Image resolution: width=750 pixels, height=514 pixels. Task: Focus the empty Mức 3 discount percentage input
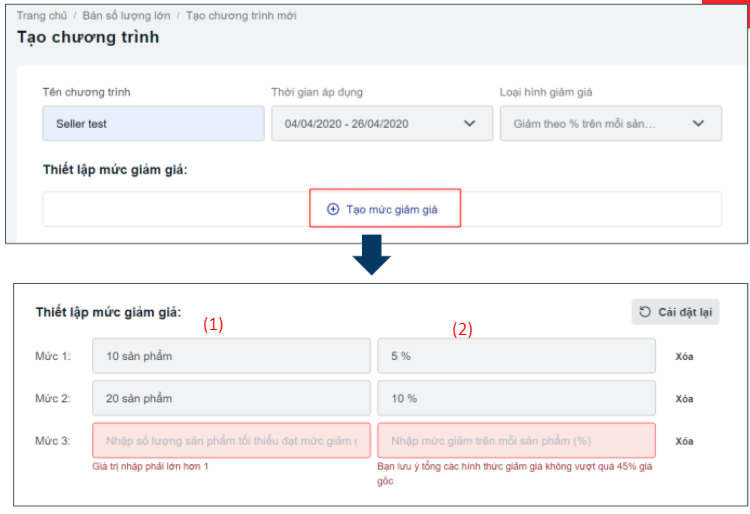pyautogui.click(x=516, y=441)
